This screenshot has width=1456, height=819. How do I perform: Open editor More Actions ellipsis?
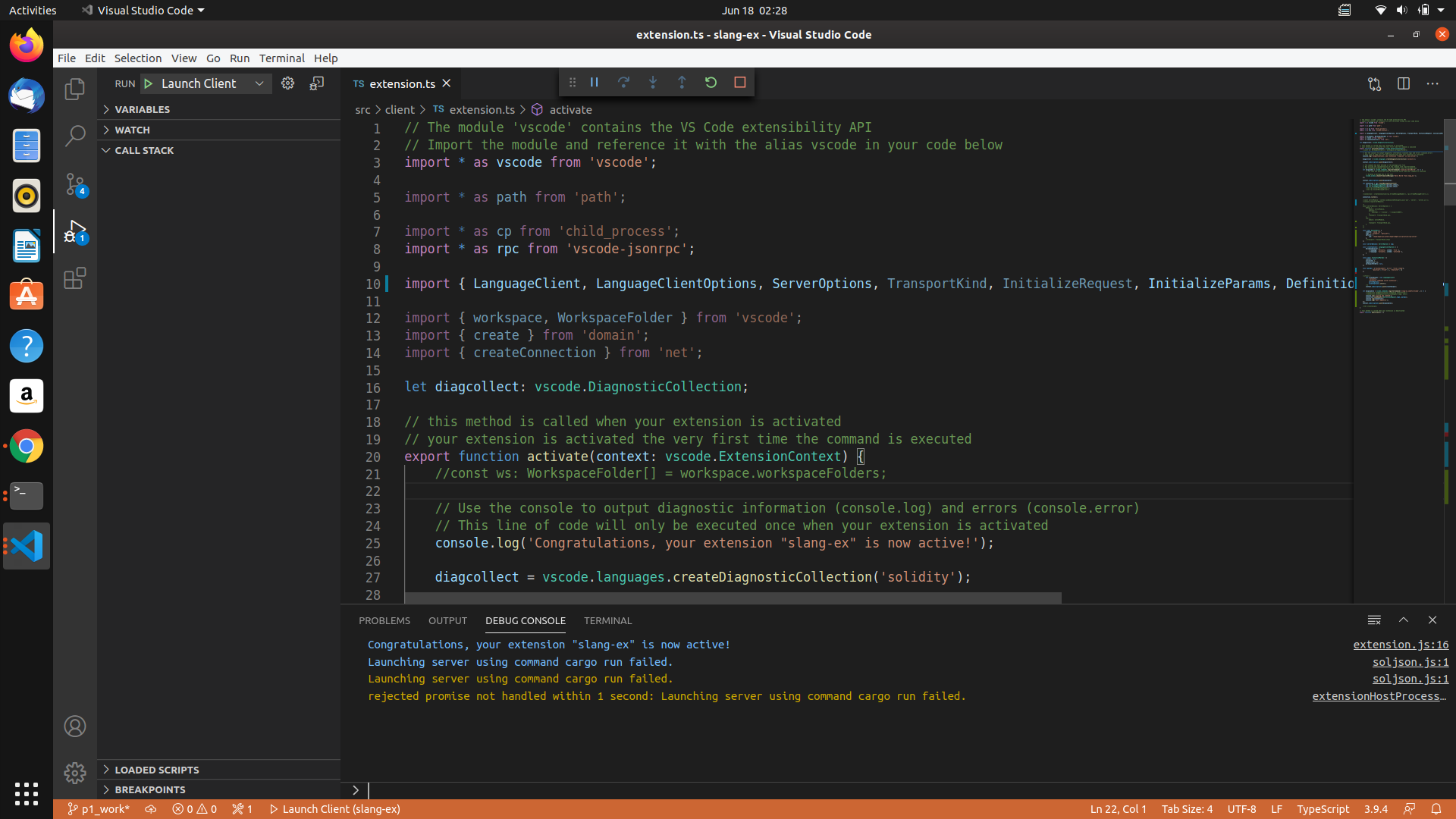1432,84
